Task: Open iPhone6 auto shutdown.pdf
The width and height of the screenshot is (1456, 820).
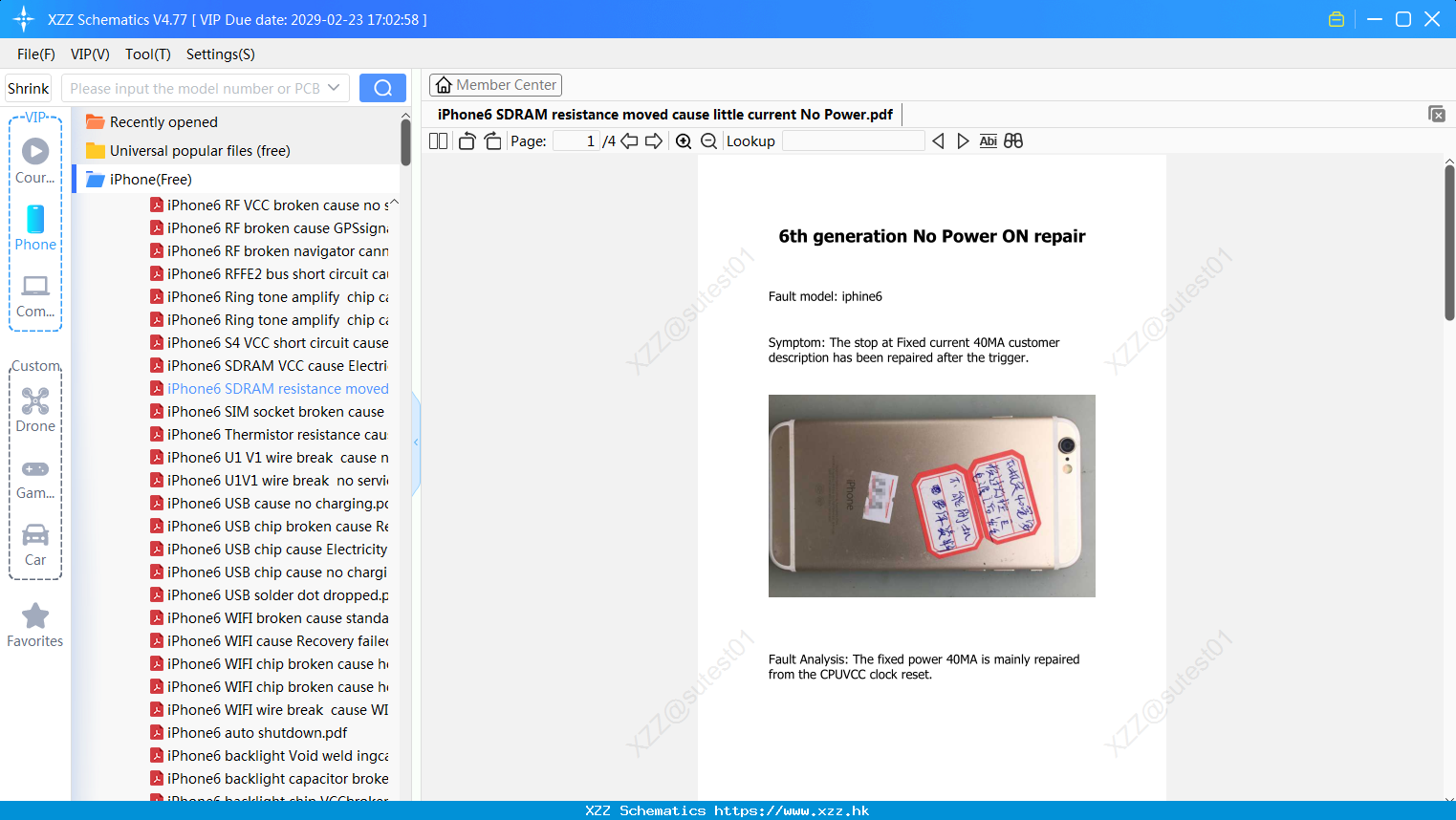Action: click(x=250, y=733)
